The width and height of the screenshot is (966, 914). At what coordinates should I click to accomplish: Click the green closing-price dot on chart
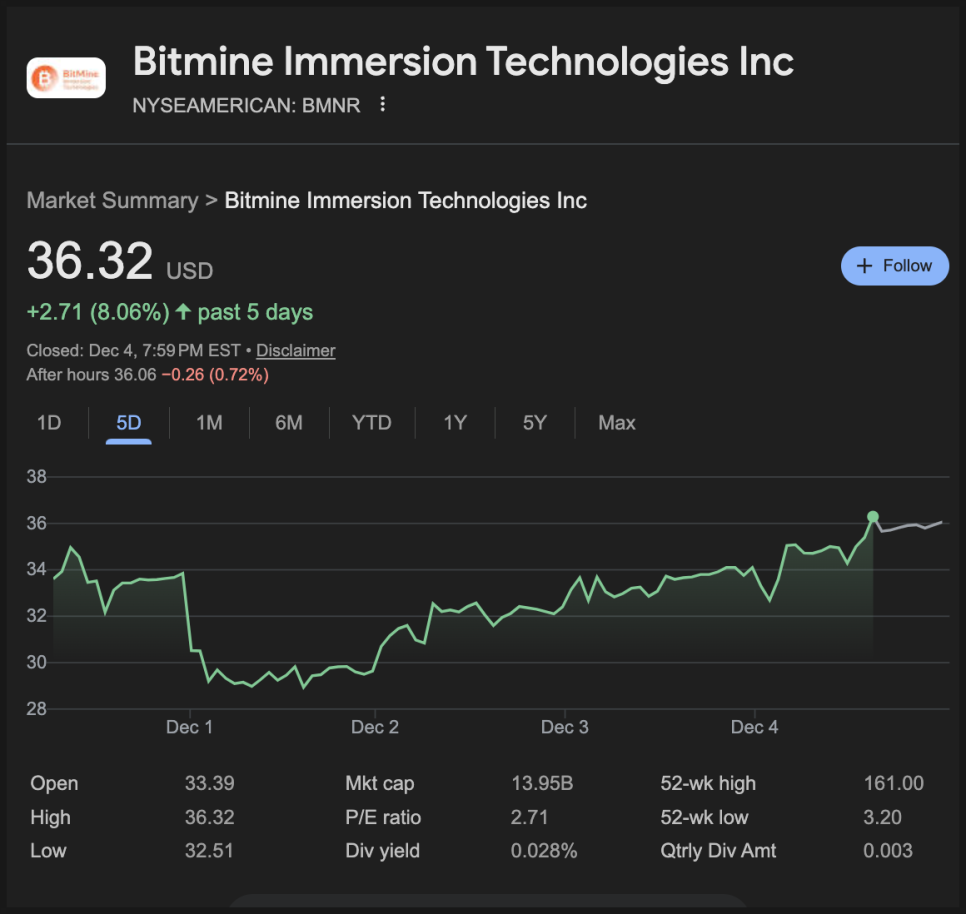[x=873, y=517]
